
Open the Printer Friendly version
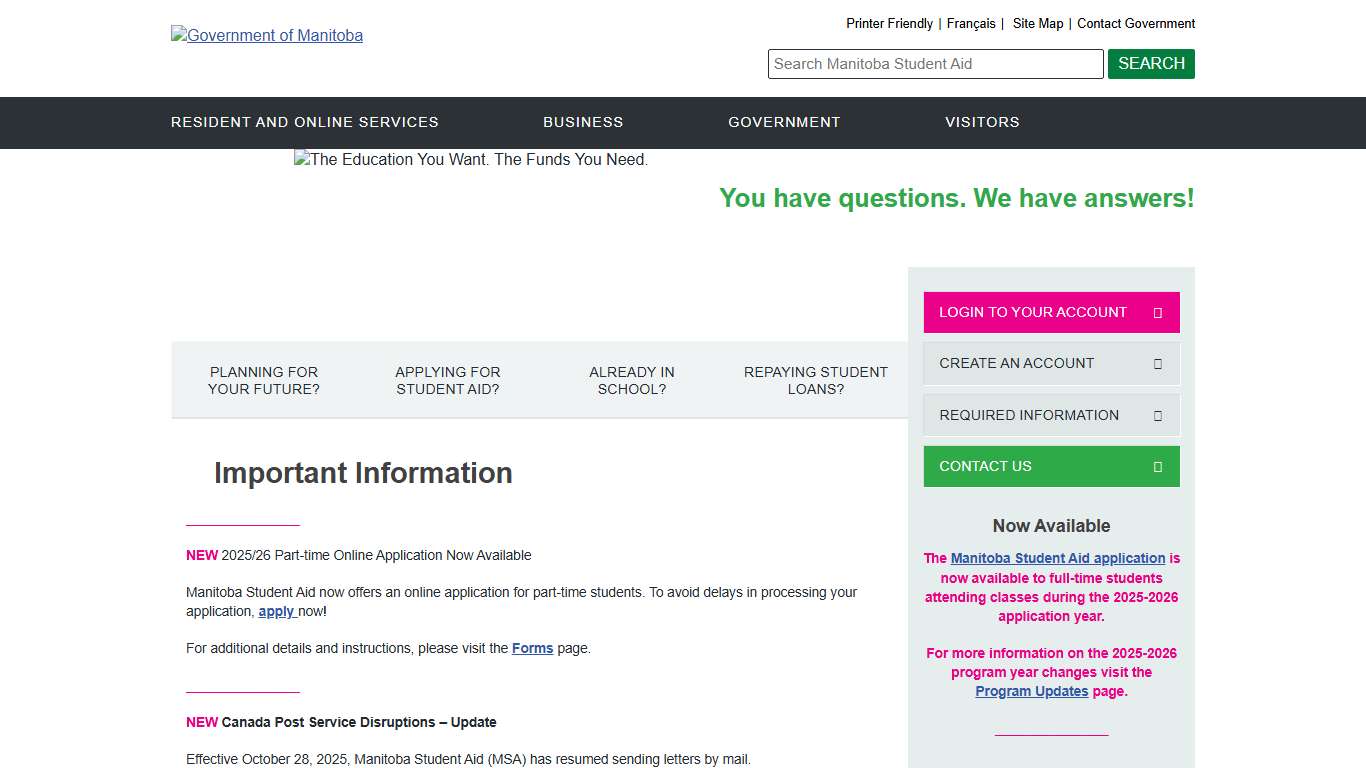click(889, 23)
